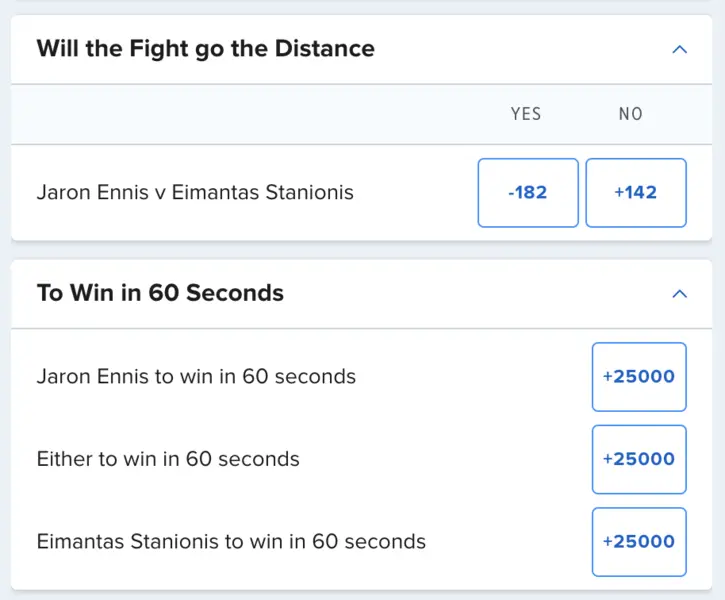Click the Will the Fight go the Distance heading
Image resolution: width=725 pixels, height=600 pixels.
point(205,49)
